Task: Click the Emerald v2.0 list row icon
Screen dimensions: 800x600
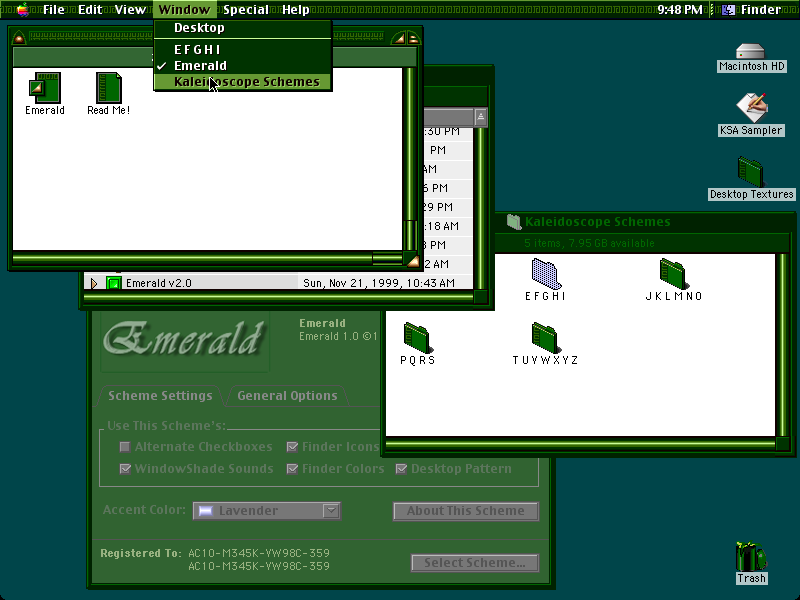Action: (x=114, y=283)
